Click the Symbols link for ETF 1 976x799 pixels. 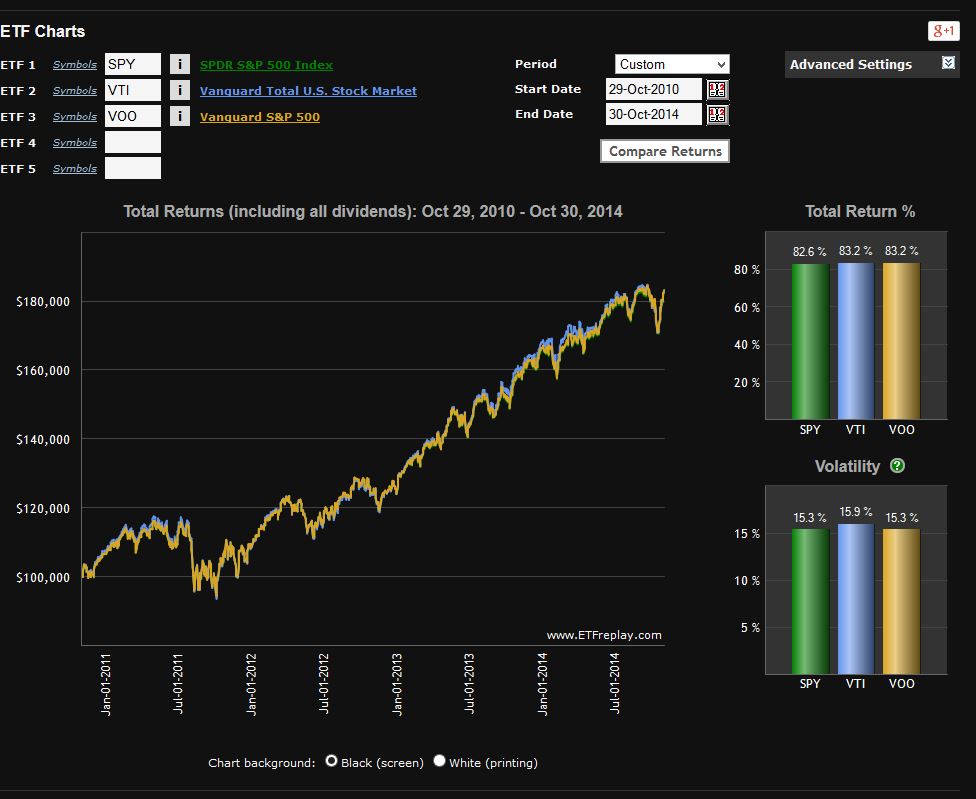(75, 65)
